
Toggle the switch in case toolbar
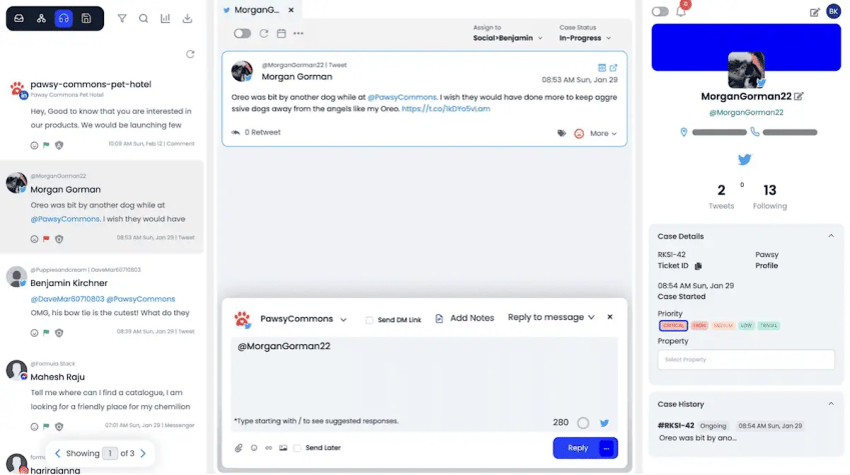click(x=242, y=34)
